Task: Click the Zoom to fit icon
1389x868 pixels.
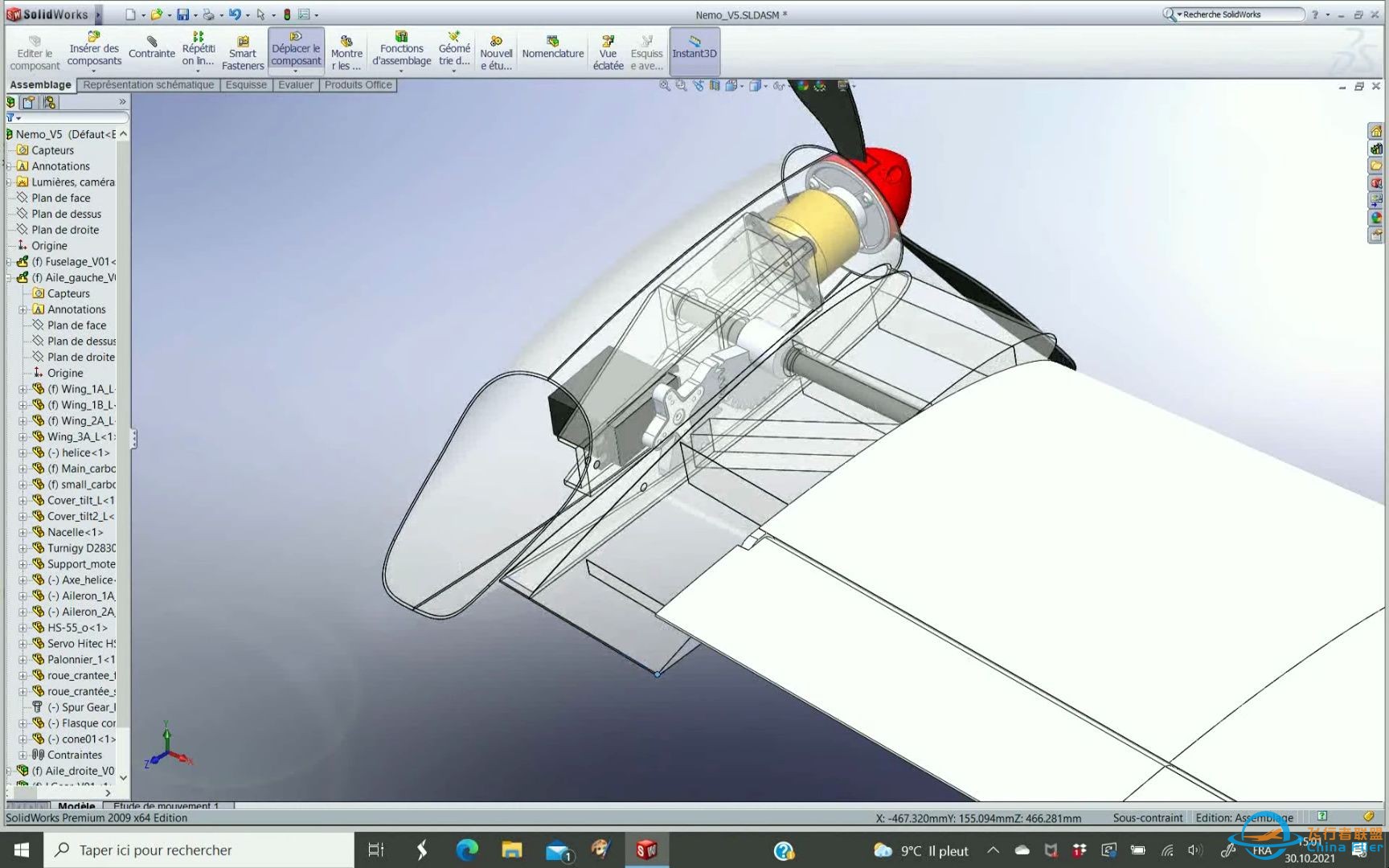Action: [x=665, y=85]
